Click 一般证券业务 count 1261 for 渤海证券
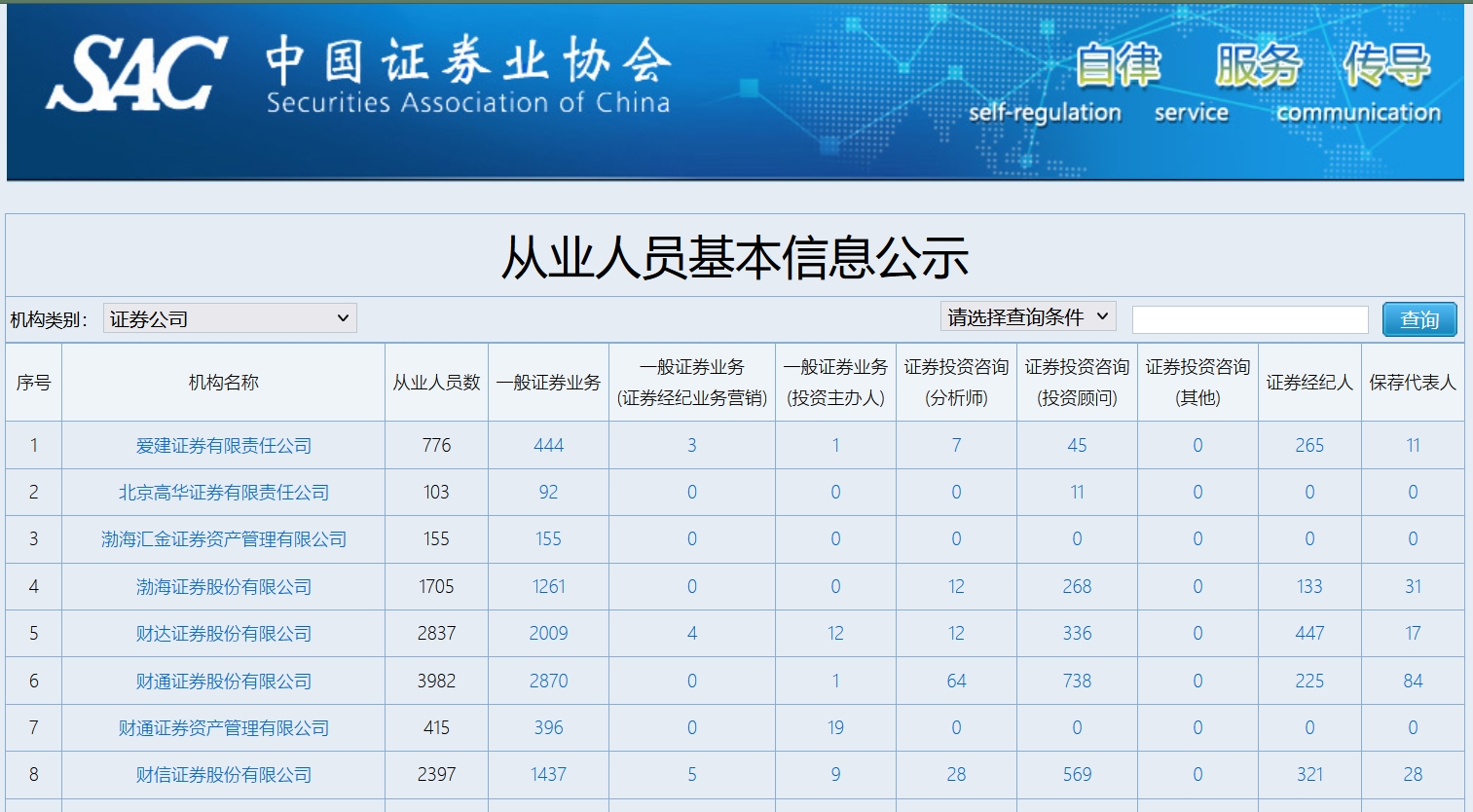The width and height of the screenshot is (1473, 812). pos(548,587)
